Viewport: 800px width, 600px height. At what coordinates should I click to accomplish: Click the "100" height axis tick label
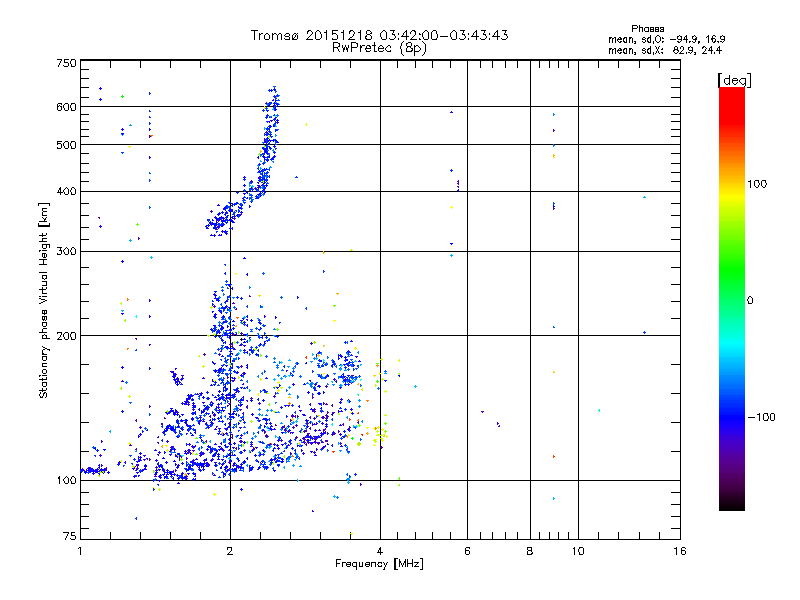66,481
